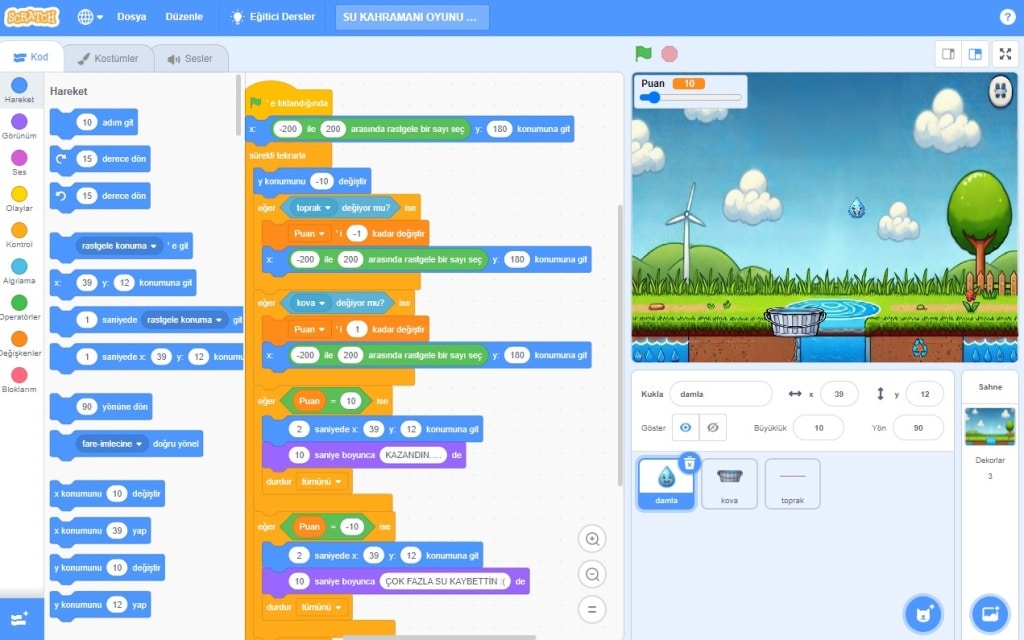Open the add extension button

(20, 619)
